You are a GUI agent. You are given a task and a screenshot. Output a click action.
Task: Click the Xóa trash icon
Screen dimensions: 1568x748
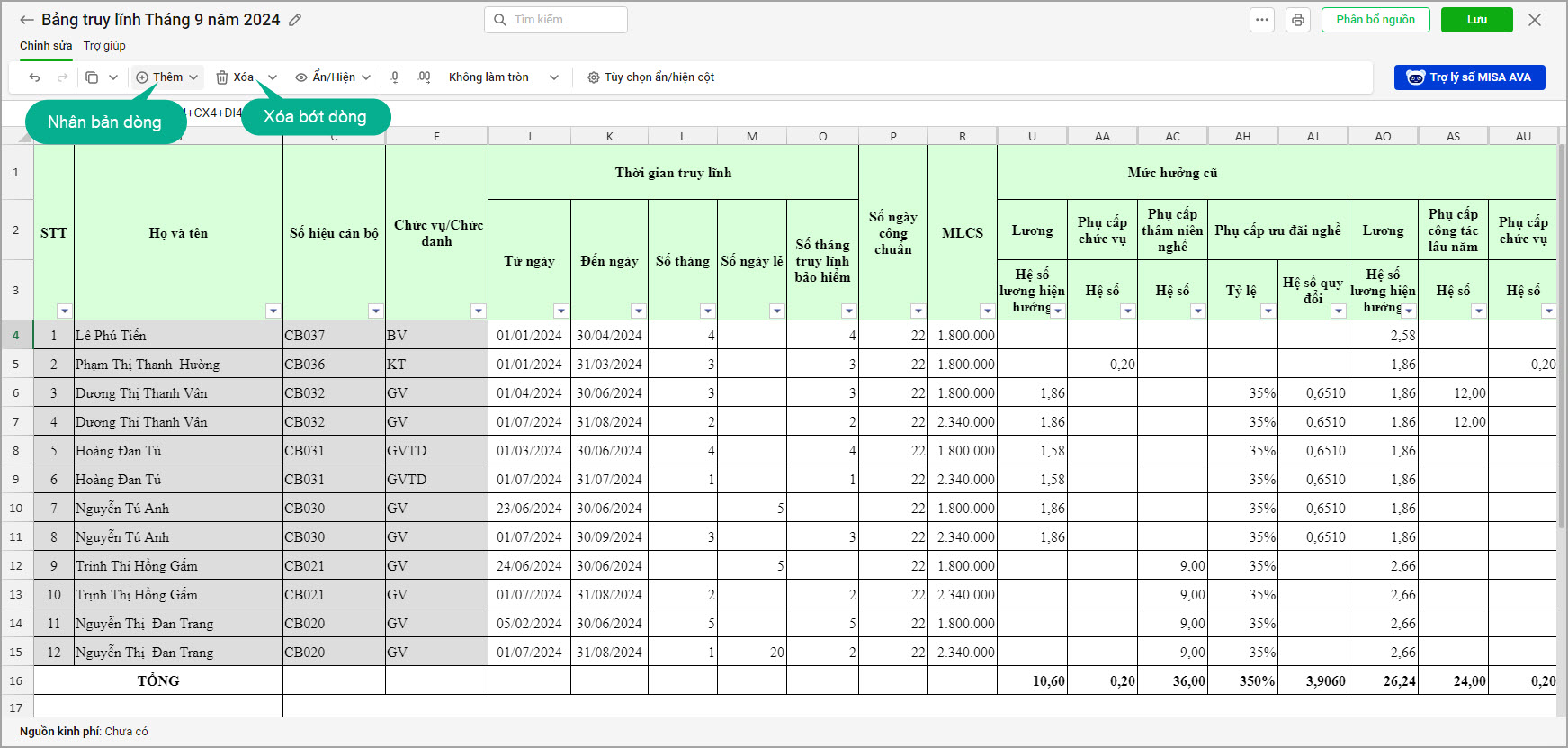click(x=223, y=77)
